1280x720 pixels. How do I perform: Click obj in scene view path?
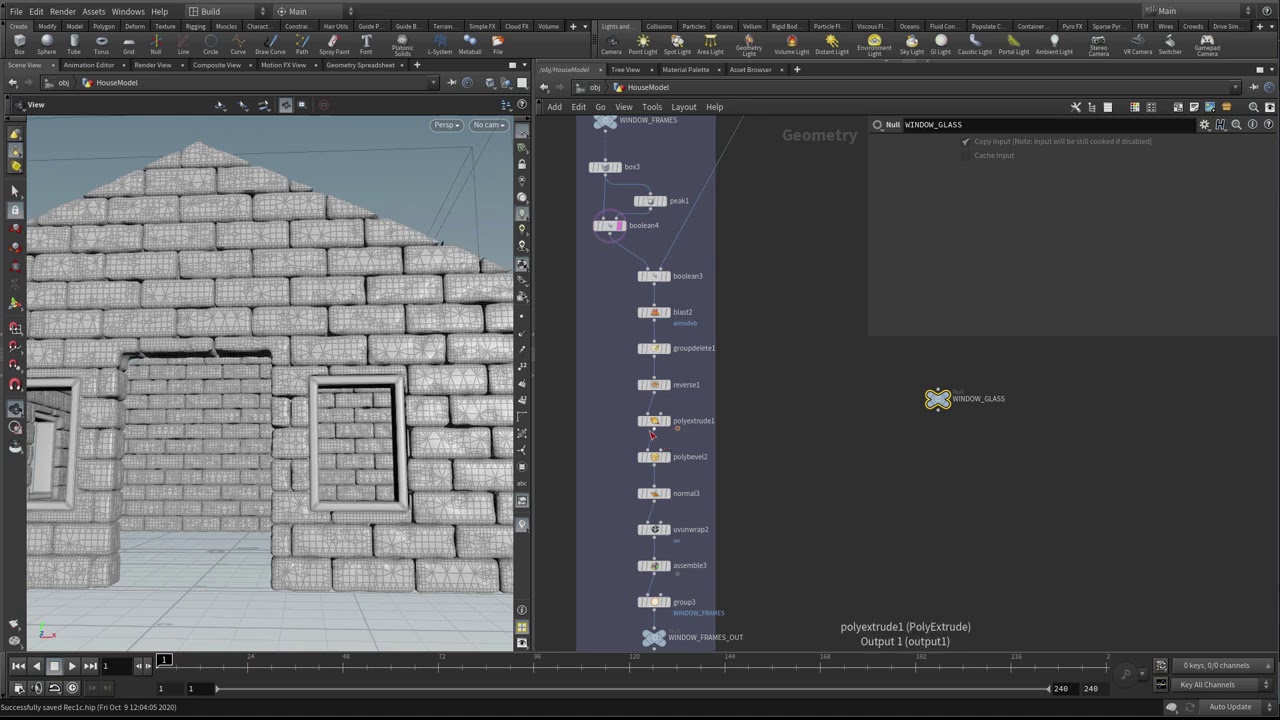(66, 83)
